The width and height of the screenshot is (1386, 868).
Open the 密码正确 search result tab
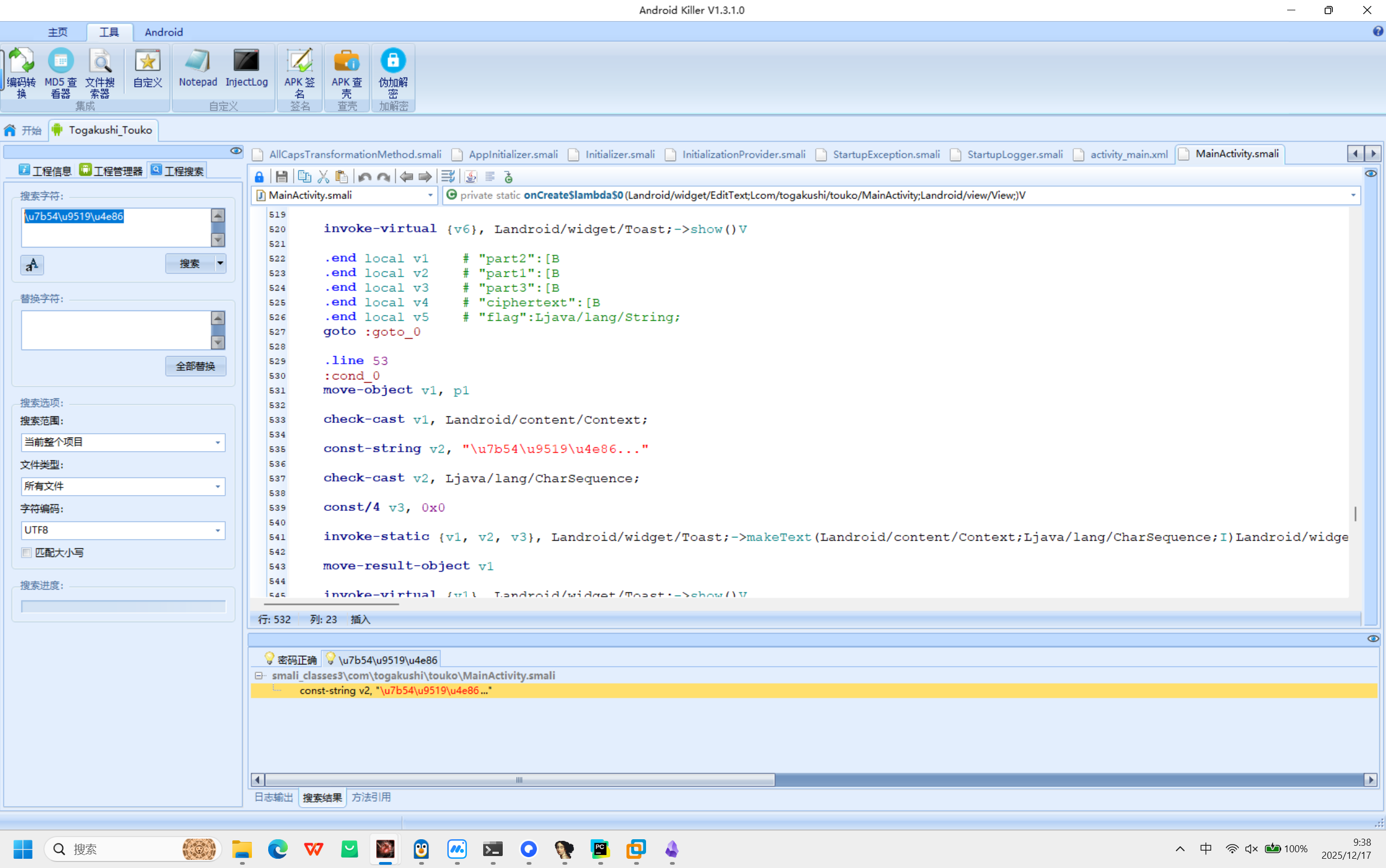(x=290, y=660)
